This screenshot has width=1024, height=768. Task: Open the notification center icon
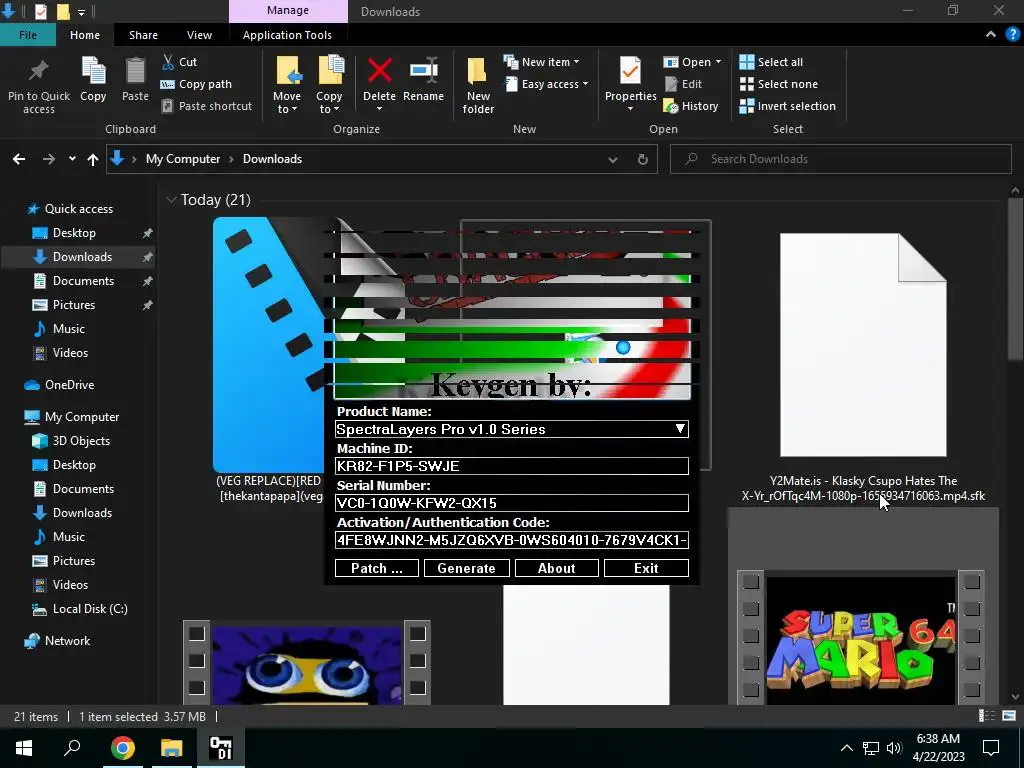coord(991,748)
